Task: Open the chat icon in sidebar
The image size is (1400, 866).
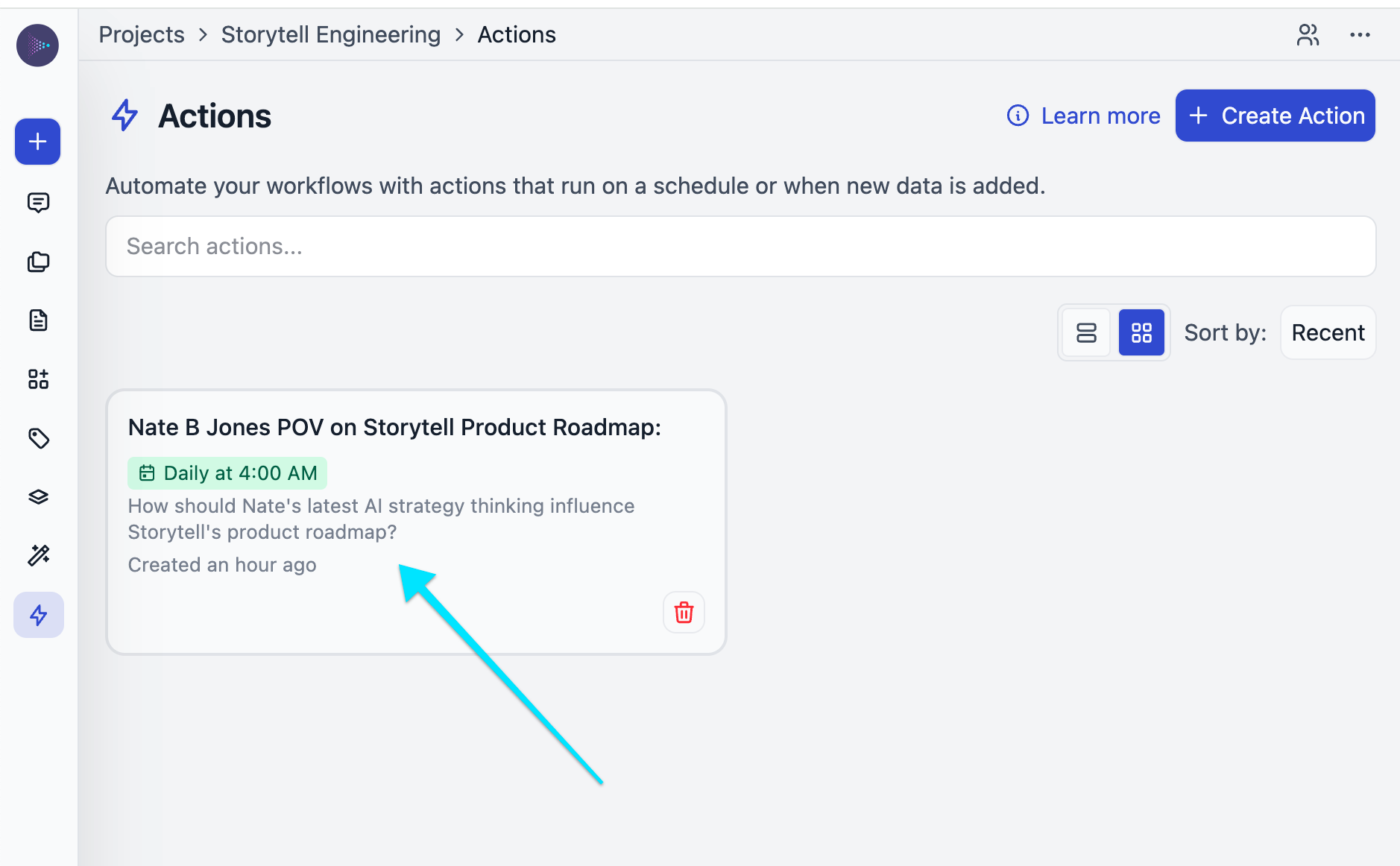Action: [38, 203]
